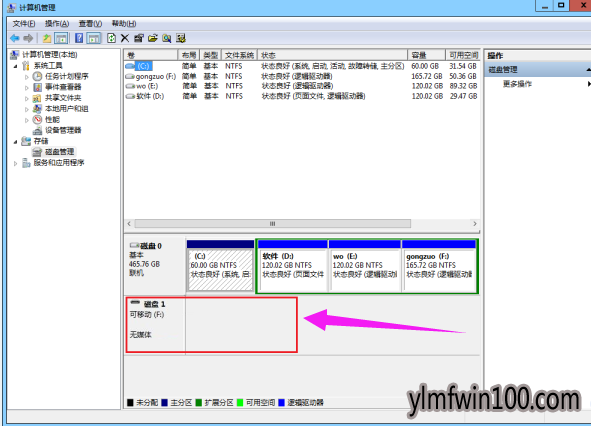
Task: Click the 未分配 black legend swatch
Action: pyautogui.click(x=130, y=403)
